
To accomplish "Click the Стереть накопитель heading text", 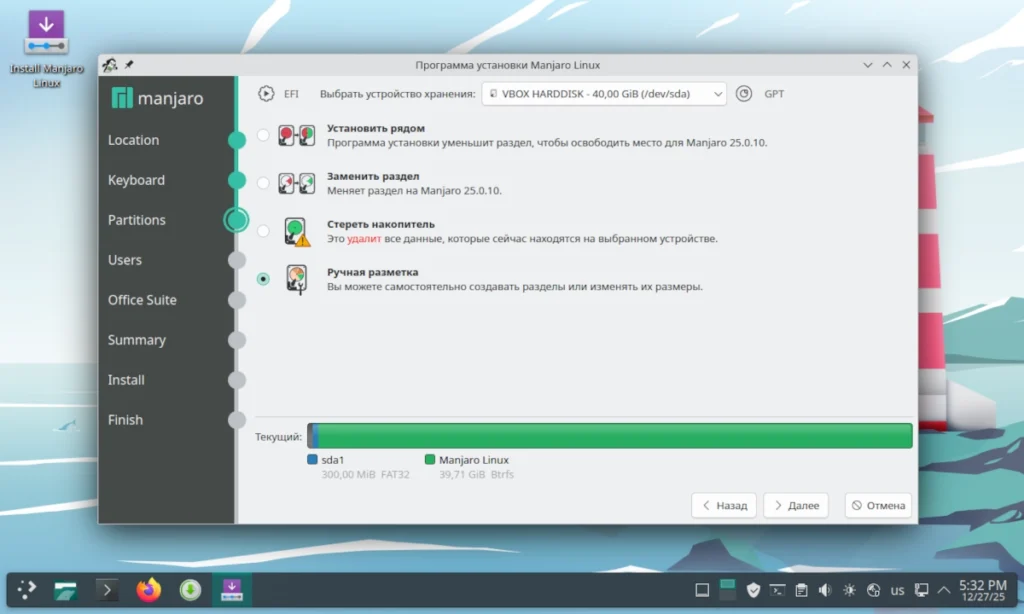I will click(381, 224).
